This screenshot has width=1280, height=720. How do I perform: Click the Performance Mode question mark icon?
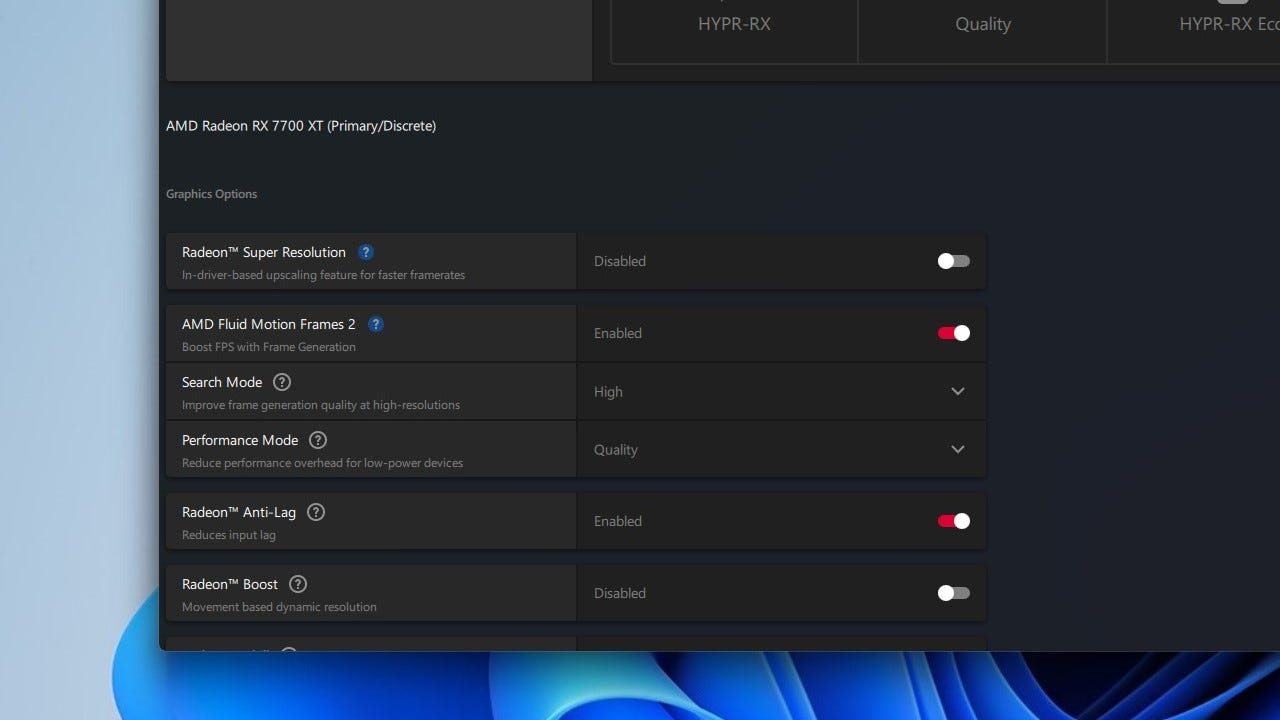(x=318, y=441)
